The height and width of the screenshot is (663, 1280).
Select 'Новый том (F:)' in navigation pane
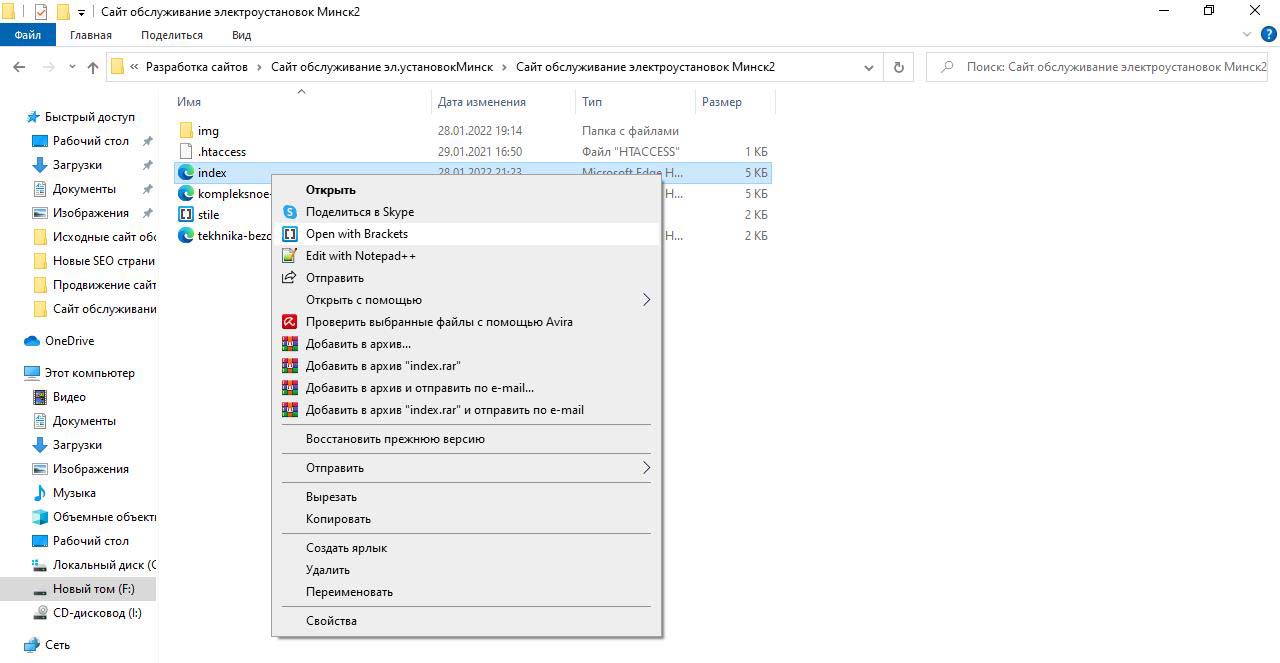(x=93, y=589)
